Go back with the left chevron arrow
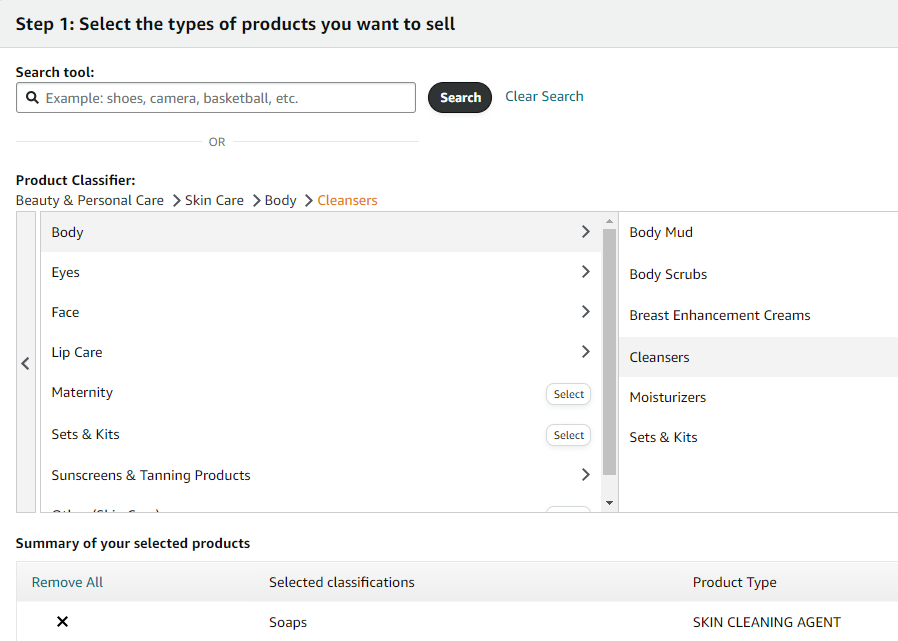The width and height of the screenshot is (898, 641). [26, 364]
